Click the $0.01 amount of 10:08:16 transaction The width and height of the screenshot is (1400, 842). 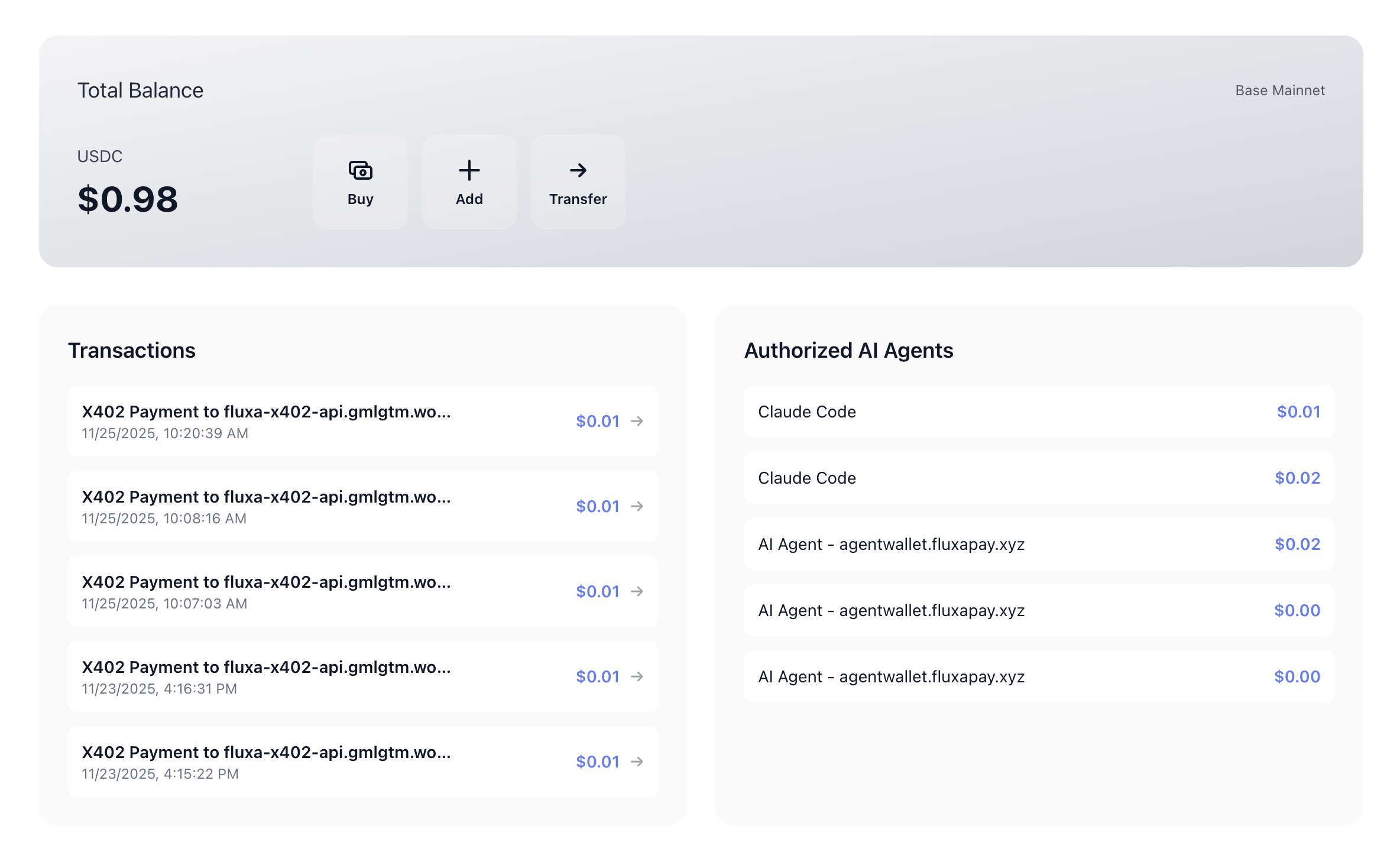(x=597, y=506)
